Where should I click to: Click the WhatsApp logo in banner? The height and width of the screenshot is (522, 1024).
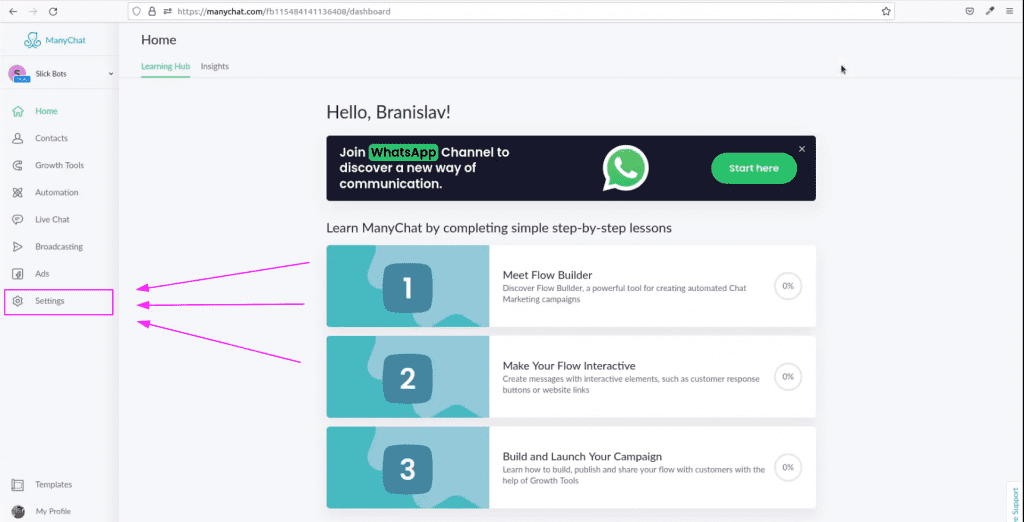click(x=626, y=168)
